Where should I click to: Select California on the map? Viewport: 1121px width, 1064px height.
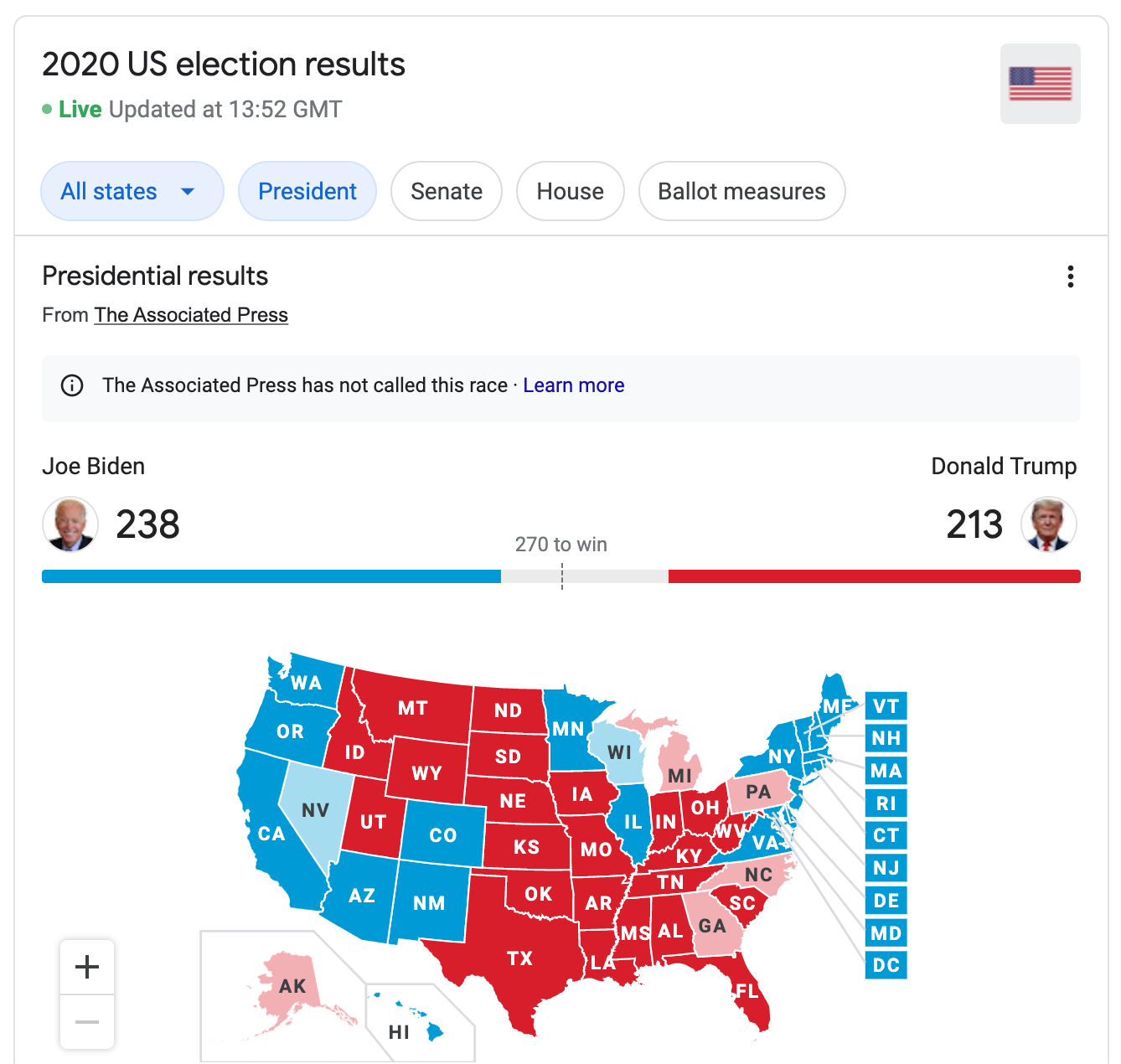pyautogui.click(x=270, y=834)
